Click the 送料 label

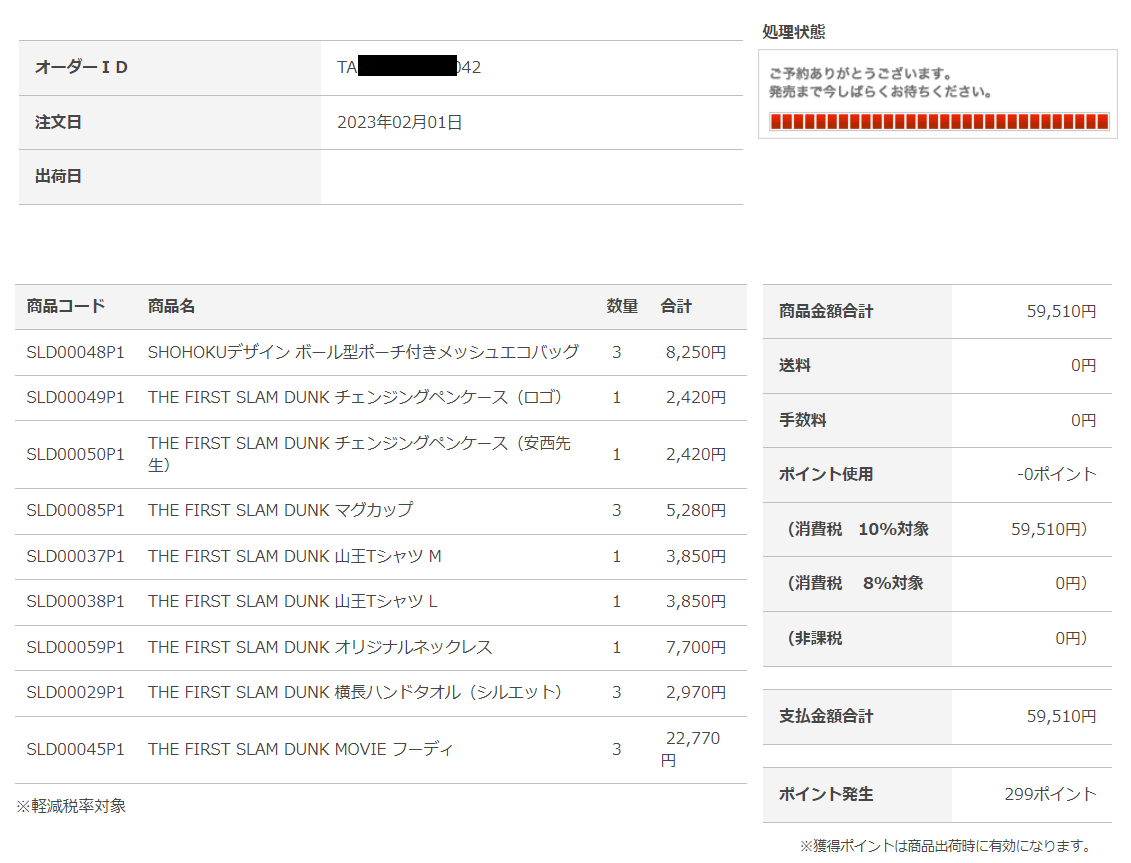coord(795,366)
